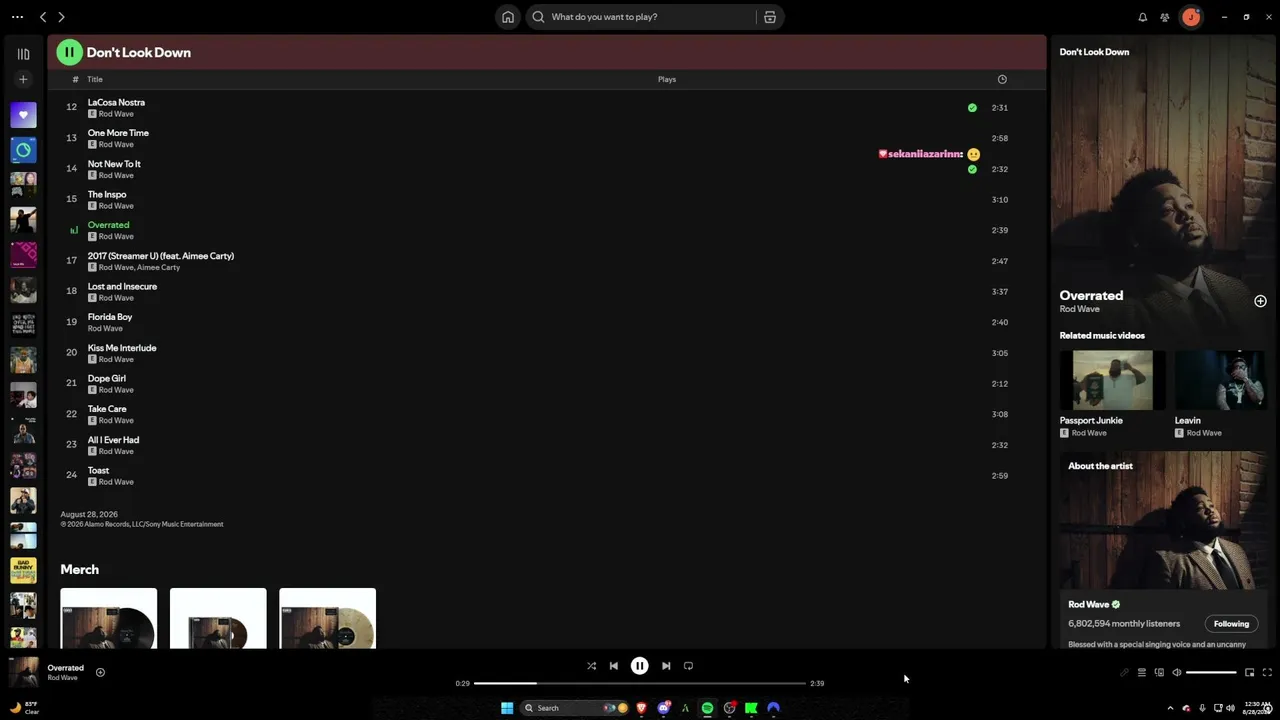Open the lyrics microphone icon
Screen dimensions: 1280x720
pyautogui.click(x=1124, y=672)
